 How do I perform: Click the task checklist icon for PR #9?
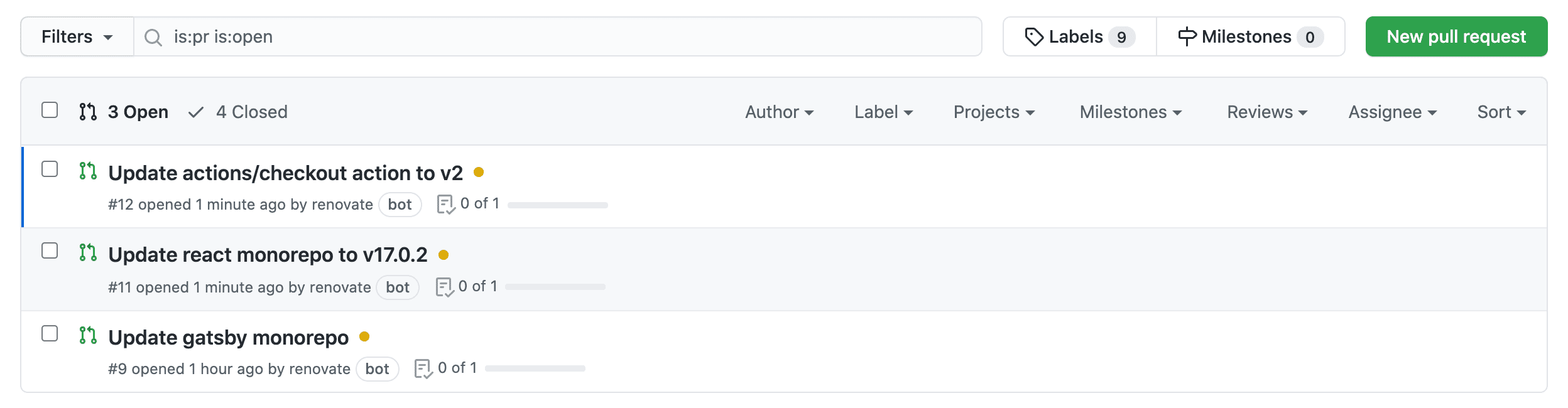point(423,369)
